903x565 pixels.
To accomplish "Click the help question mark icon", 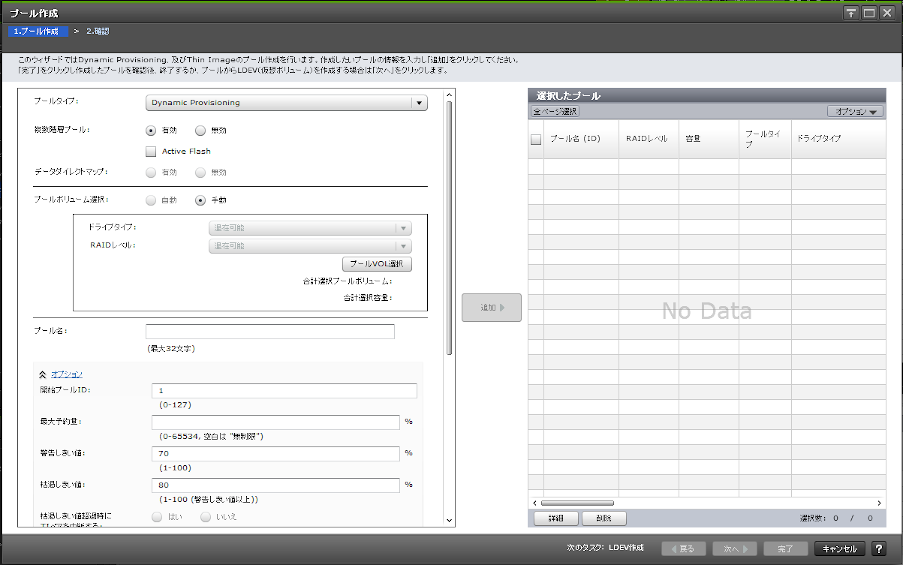I will 879,549.
